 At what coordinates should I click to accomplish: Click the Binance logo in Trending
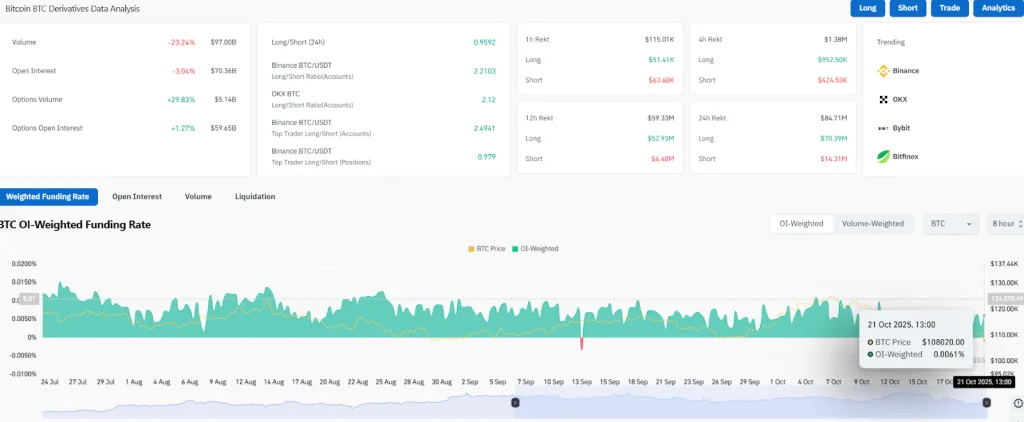(883, 71)
